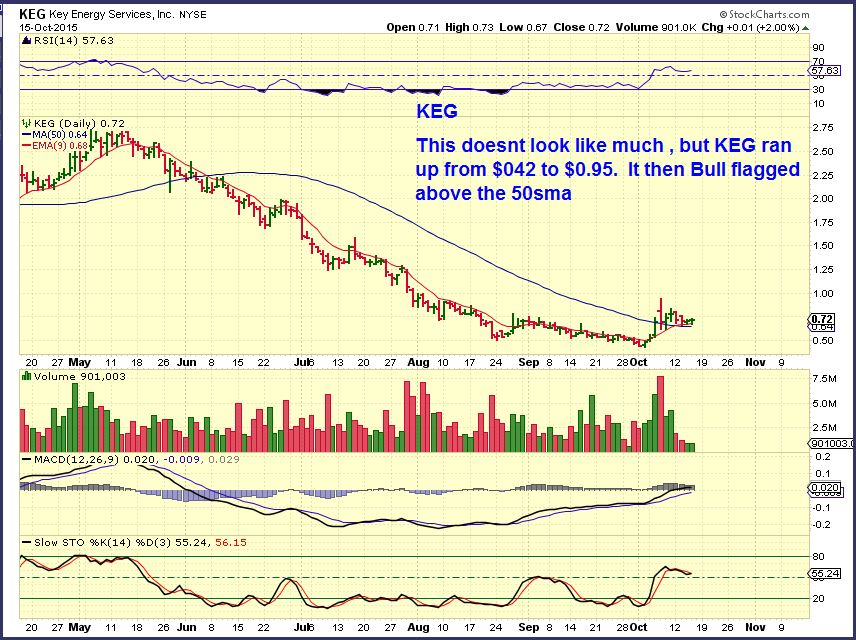The height and width of the screenshot is (640, 856).
Task: Click the up arrow after Chg +0.01 (+2.00%)
Action: coord(806,28)
